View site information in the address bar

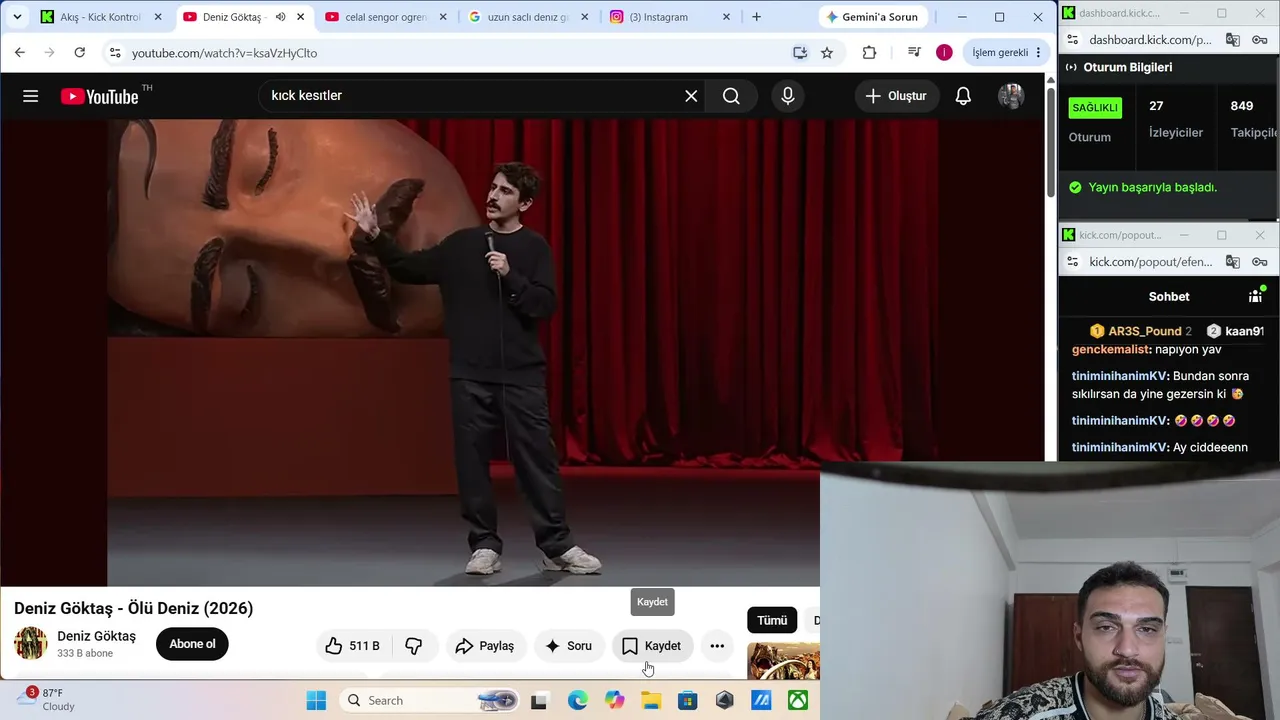[115, 53]
